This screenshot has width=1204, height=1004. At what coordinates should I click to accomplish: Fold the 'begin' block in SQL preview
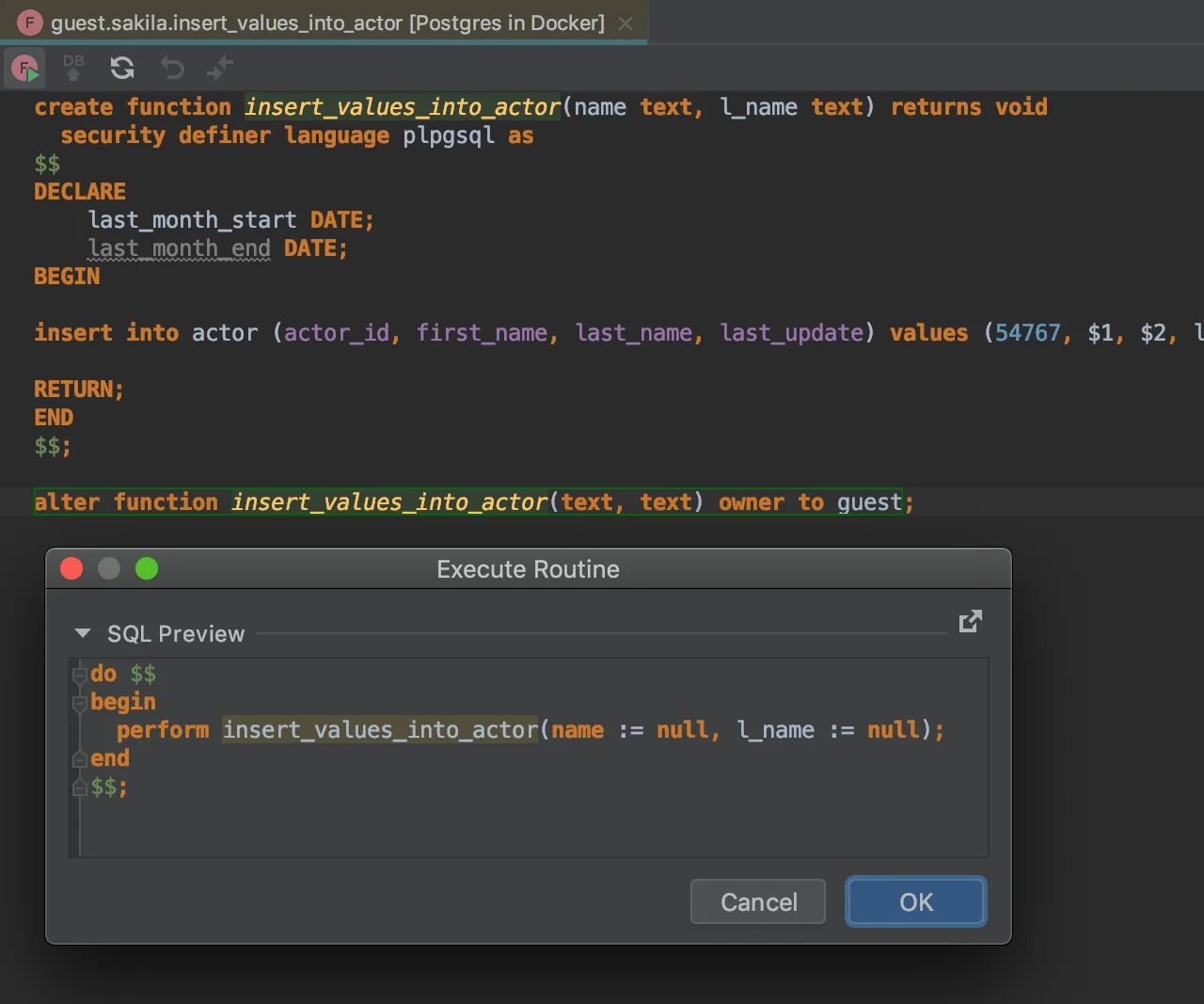[80, 702]
